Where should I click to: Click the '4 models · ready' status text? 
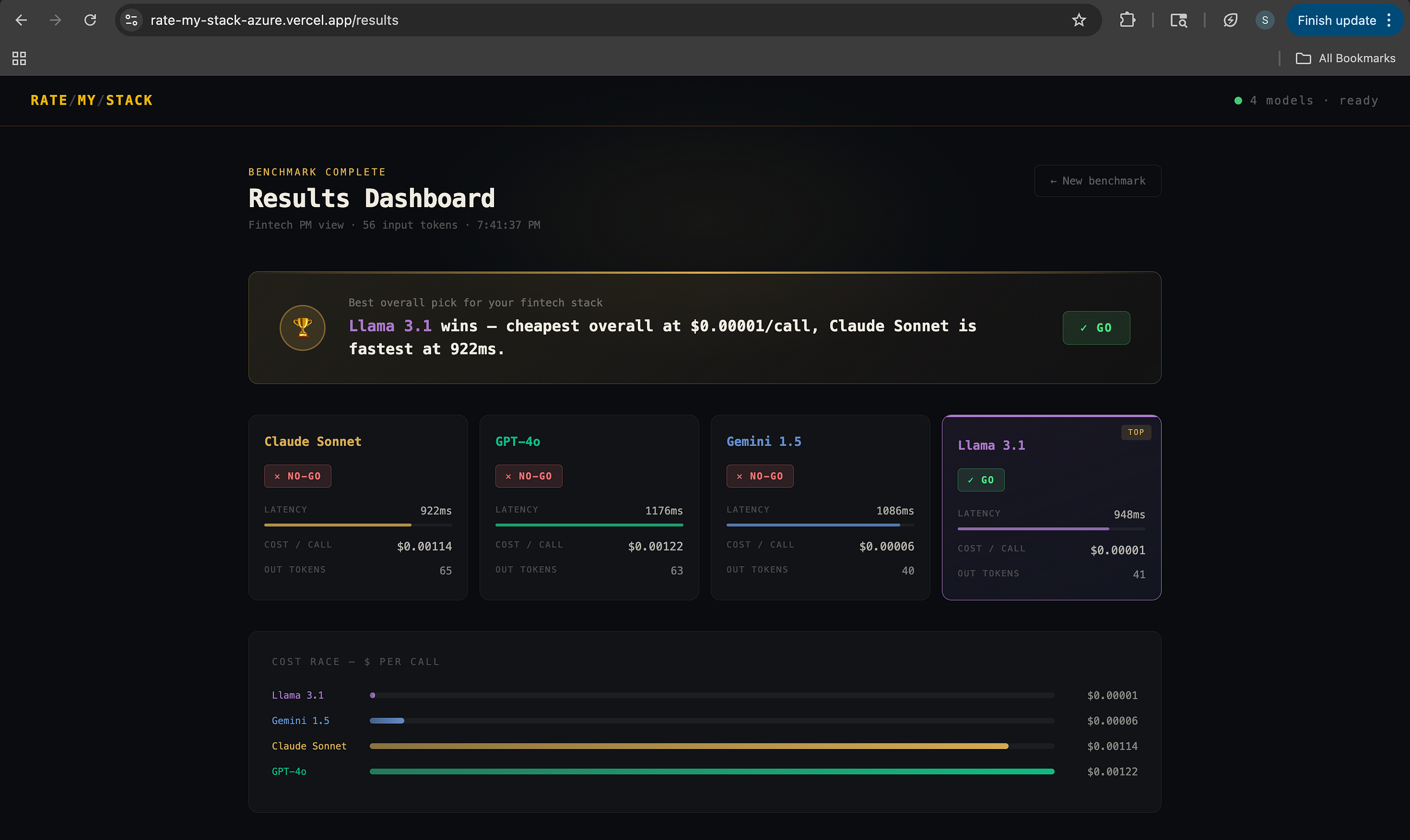(x=1314, y=101)
